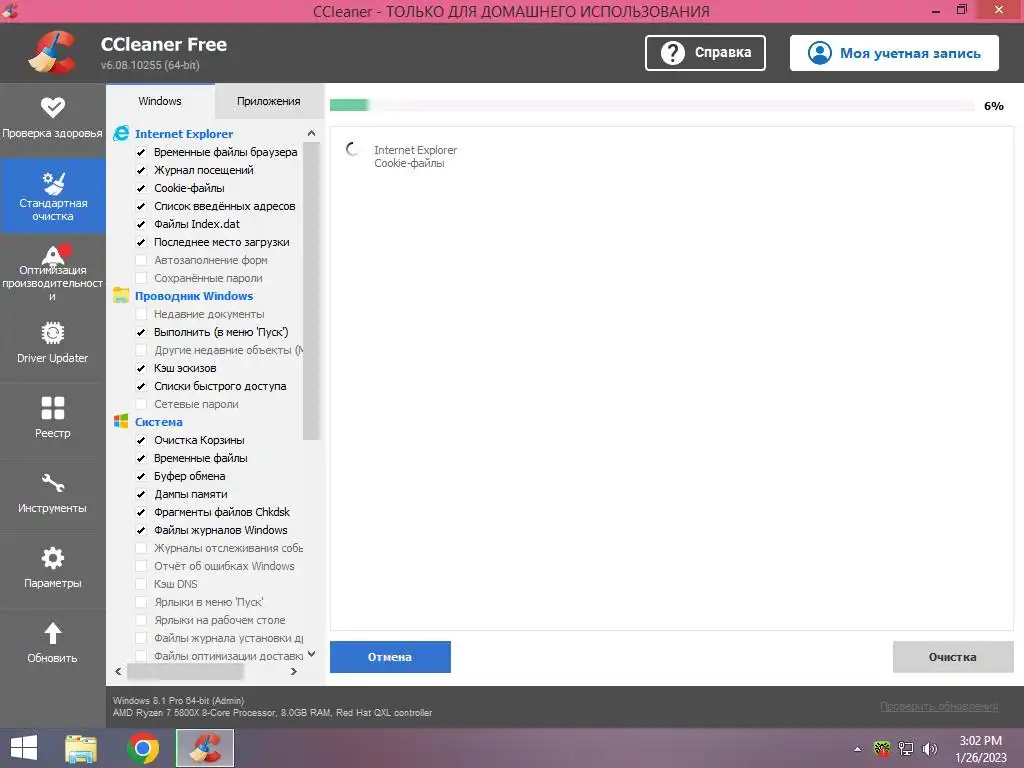Click the Internet Explorer section heading
1024x768 pixels.
tap(184, 133)
